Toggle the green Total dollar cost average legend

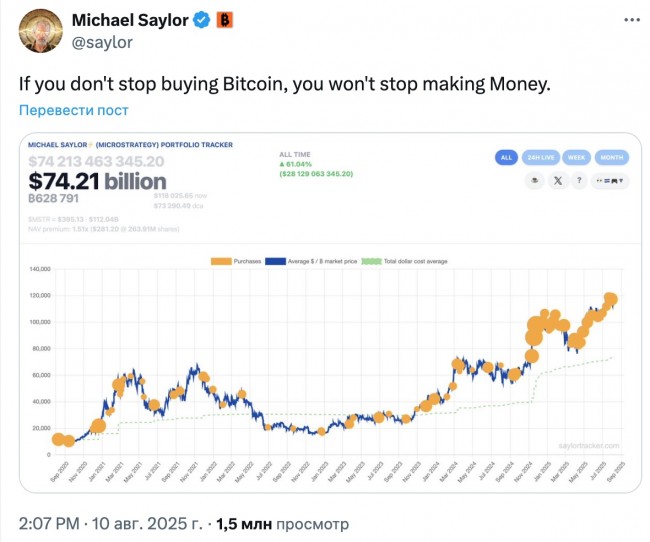click(371, 261)
